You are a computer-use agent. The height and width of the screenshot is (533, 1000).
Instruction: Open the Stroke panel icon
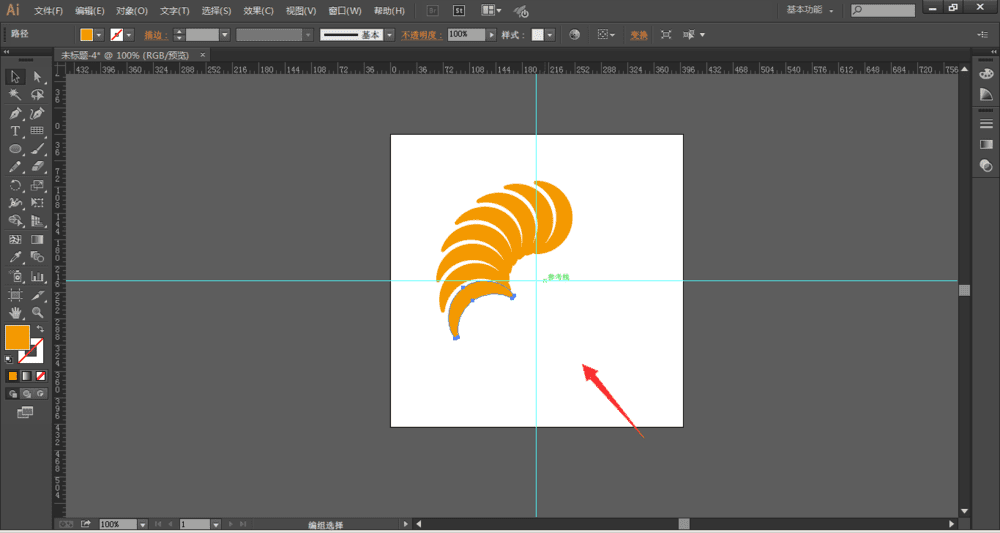point(986,123)
